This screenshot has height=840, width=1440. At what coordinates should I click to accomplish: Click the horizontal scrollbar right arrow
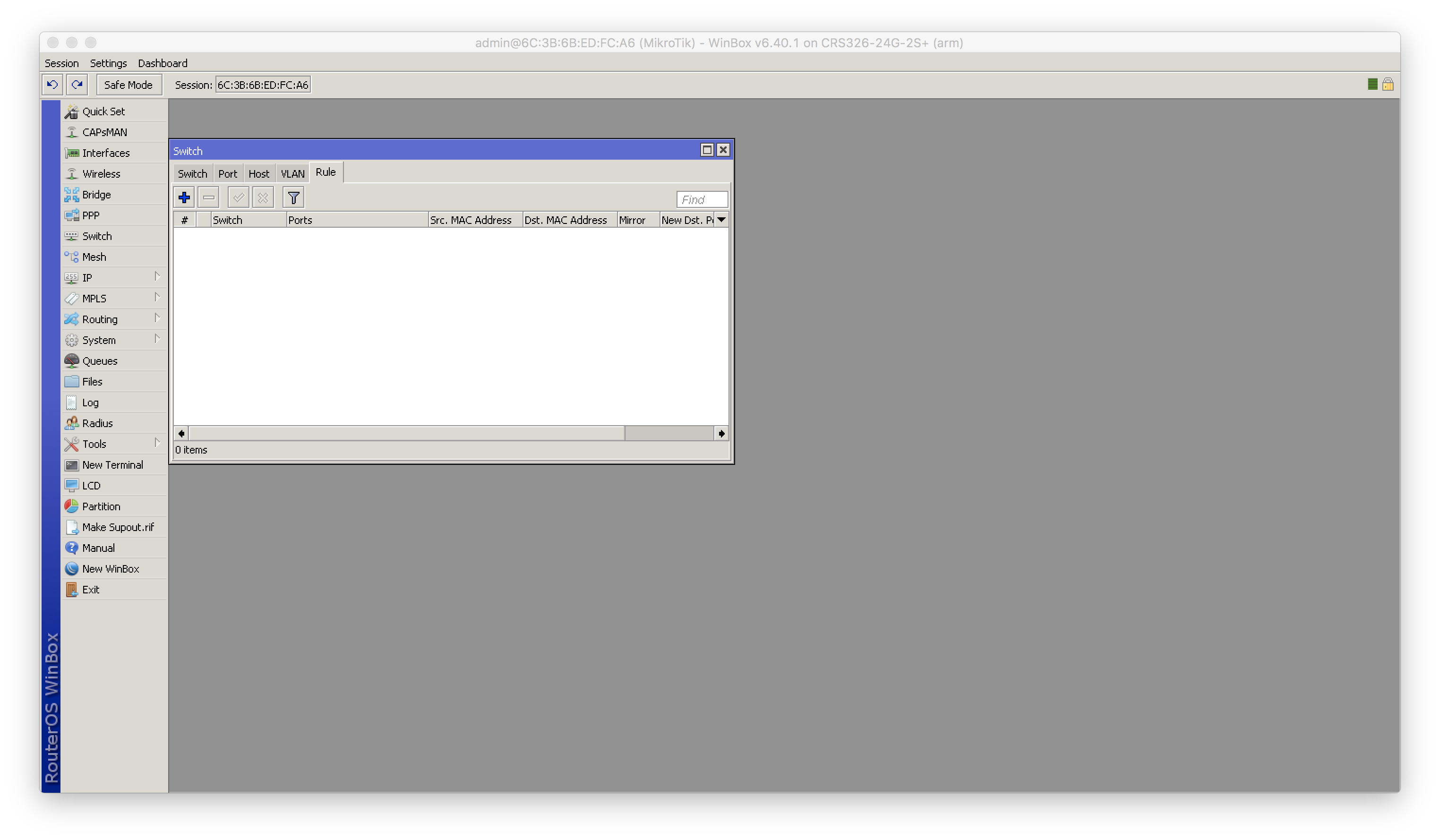coord(721,434)
